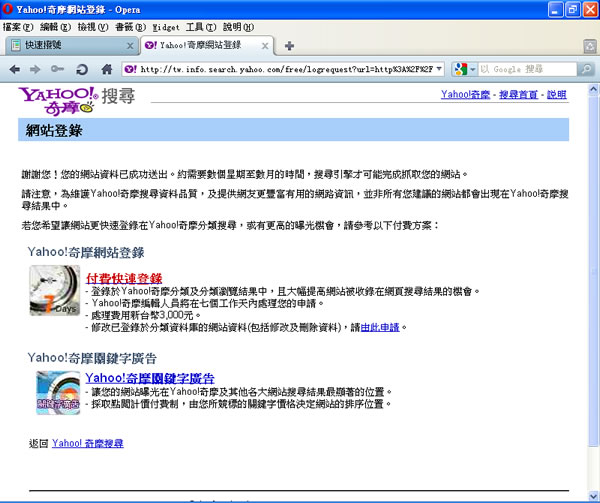Open the Yahoo!奇摩關鍵字廣告 blue link
The height and width of the screenshot is (503, 600).
click(x=150, y=378)
